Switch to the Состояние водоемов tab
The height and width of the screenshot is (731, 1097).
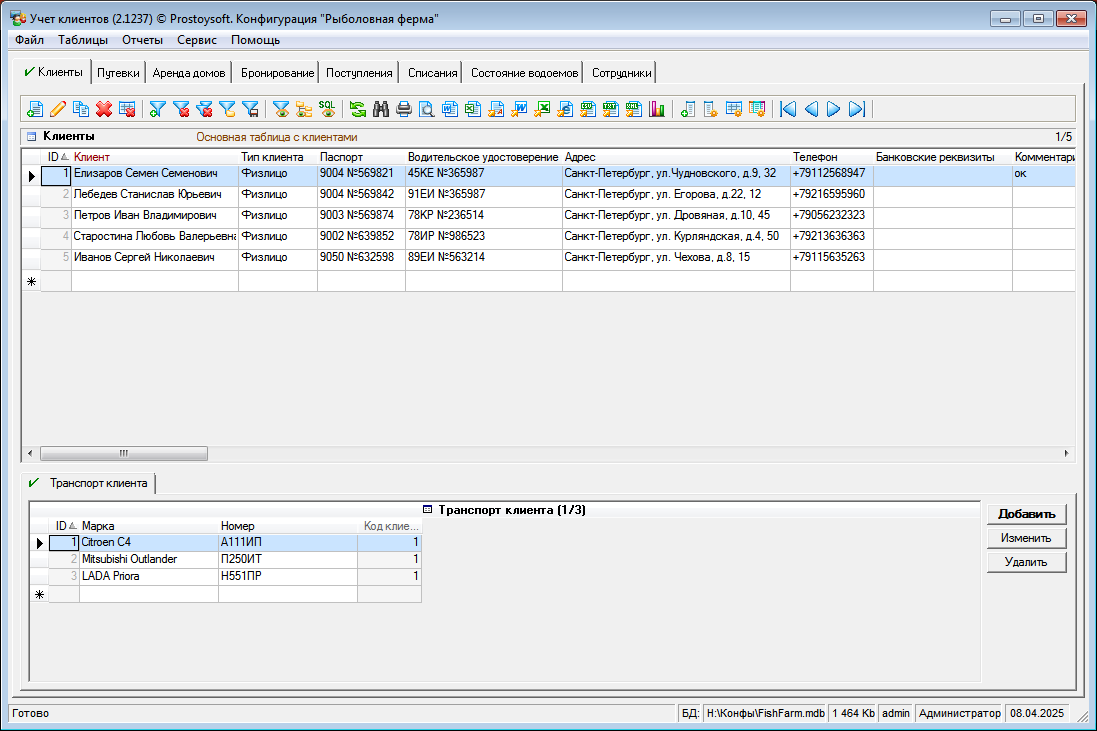(x=524, y=73)
